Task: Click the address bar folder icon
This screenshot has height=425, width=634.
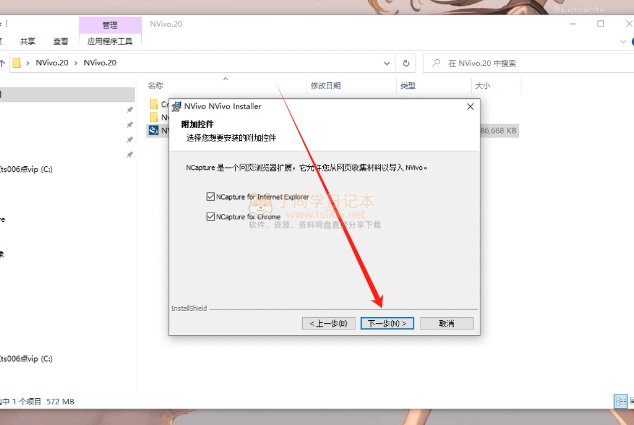Action: point(17,63)
